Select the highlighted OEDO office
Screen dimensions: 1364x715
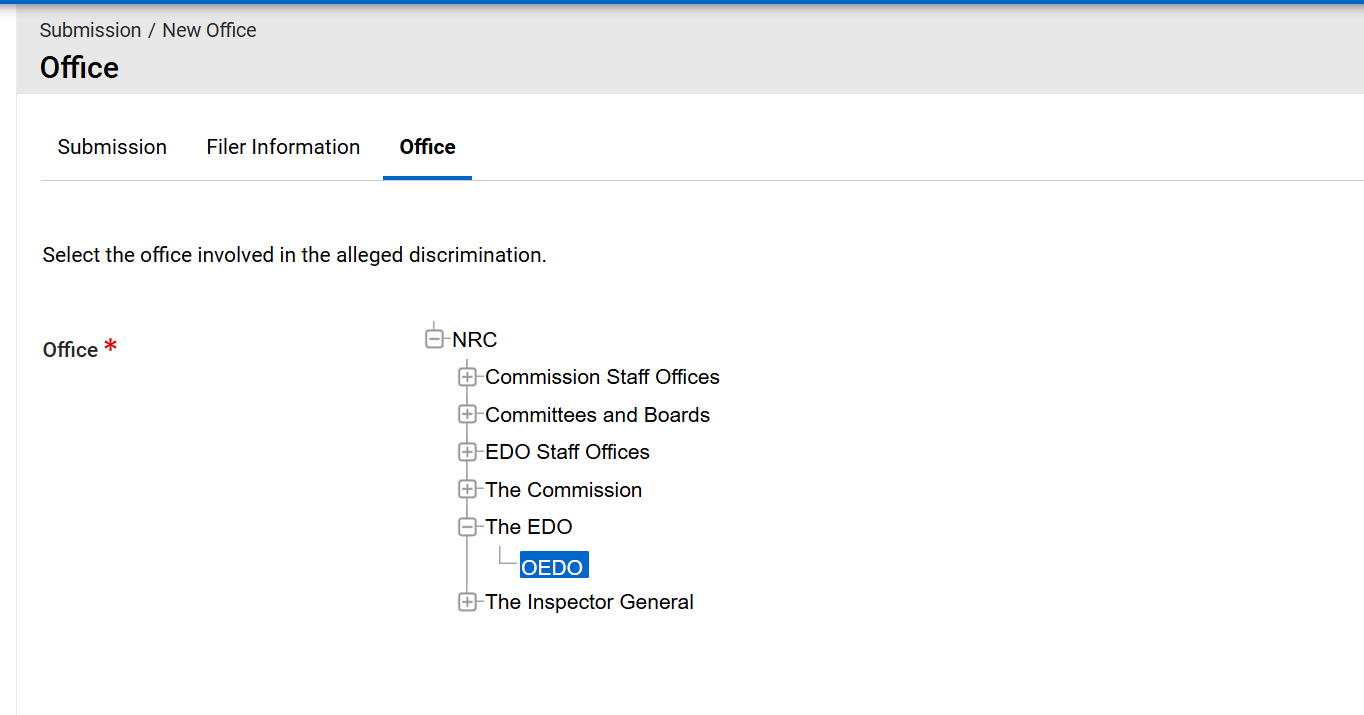pyautogui.click(x=552, y=567)
